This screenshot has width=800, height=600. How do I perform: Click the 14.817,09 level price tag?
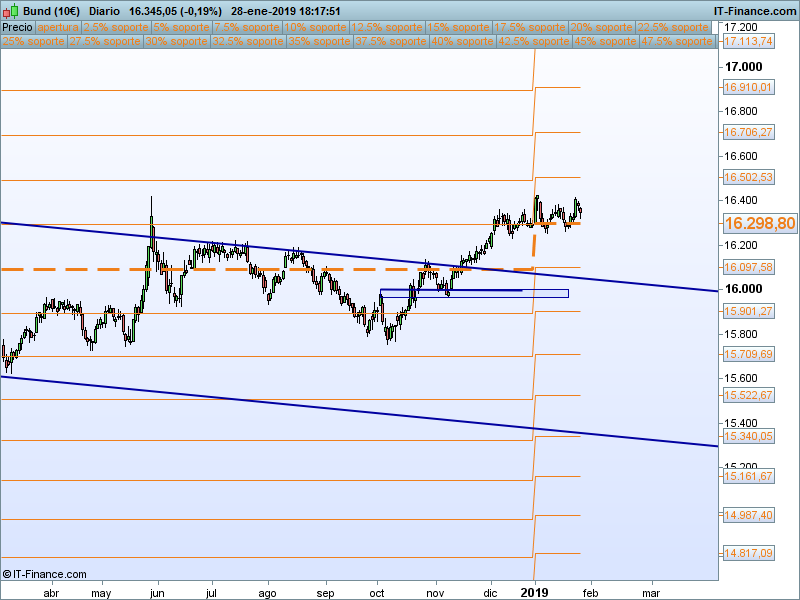point(748,553)
